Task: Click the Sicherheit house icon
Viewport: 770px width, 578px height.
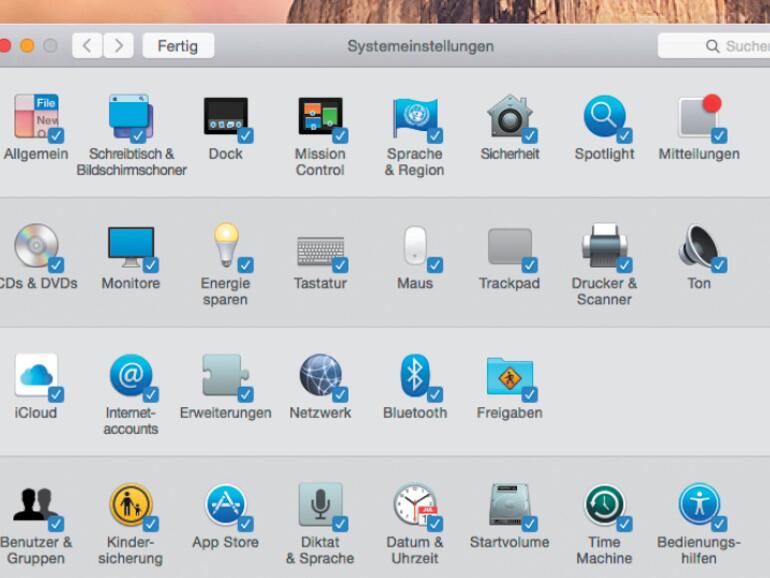Action: click(508, 116)
